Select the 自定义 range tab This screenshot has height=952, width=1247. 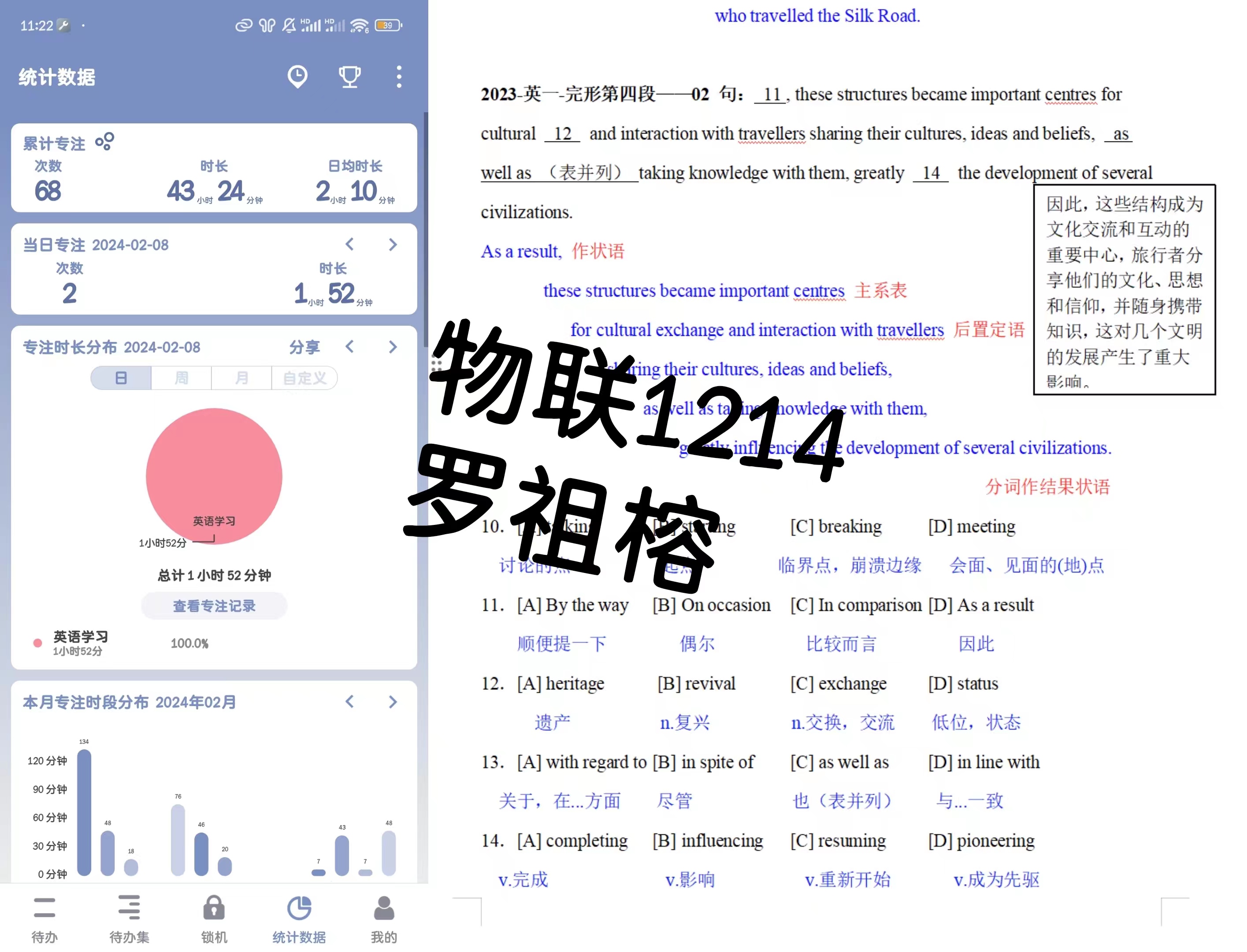point(304,377)
